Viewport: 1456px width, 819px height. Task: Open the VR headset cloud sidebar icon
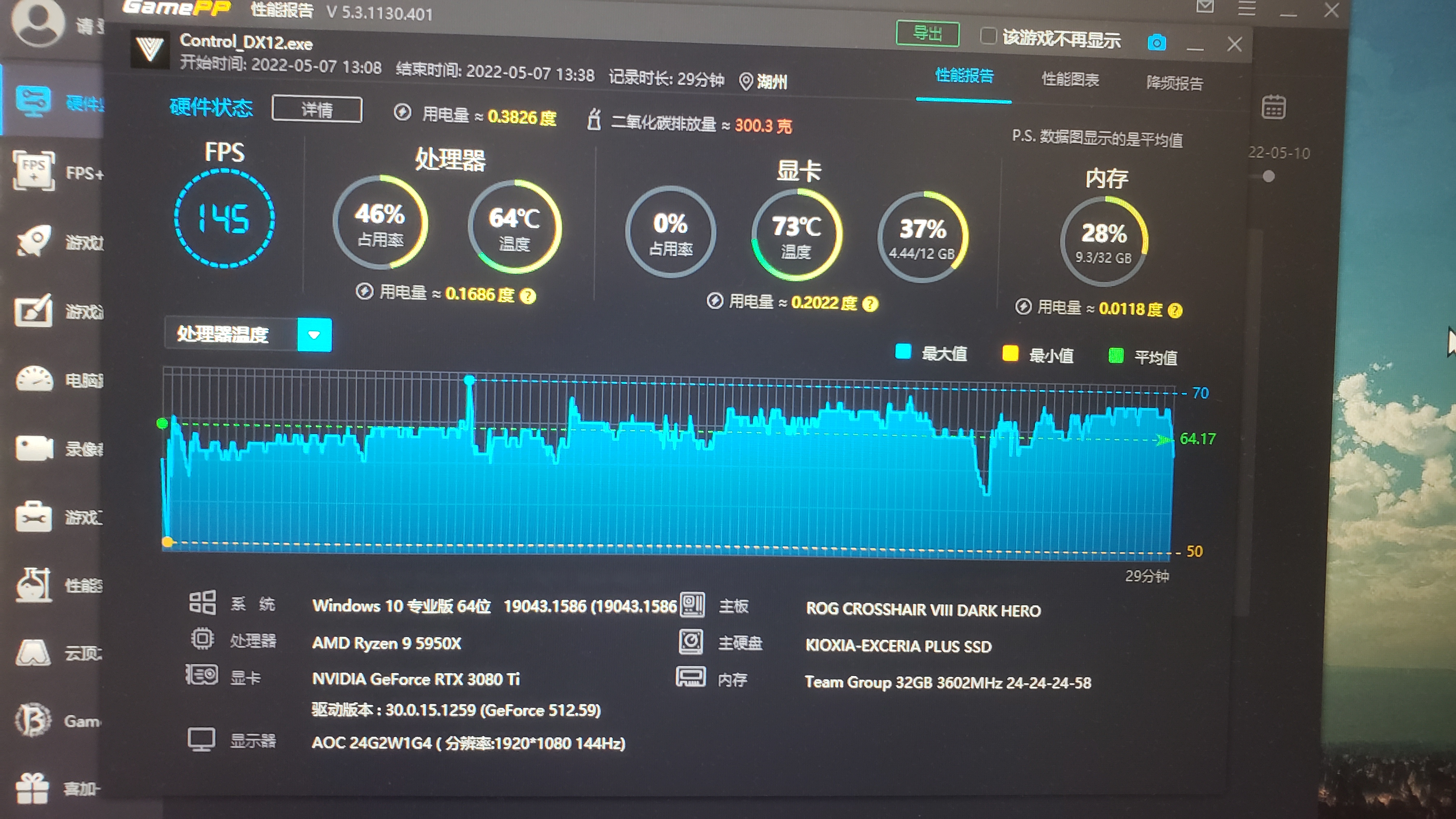pyautogui.click(x=33, y=653)
